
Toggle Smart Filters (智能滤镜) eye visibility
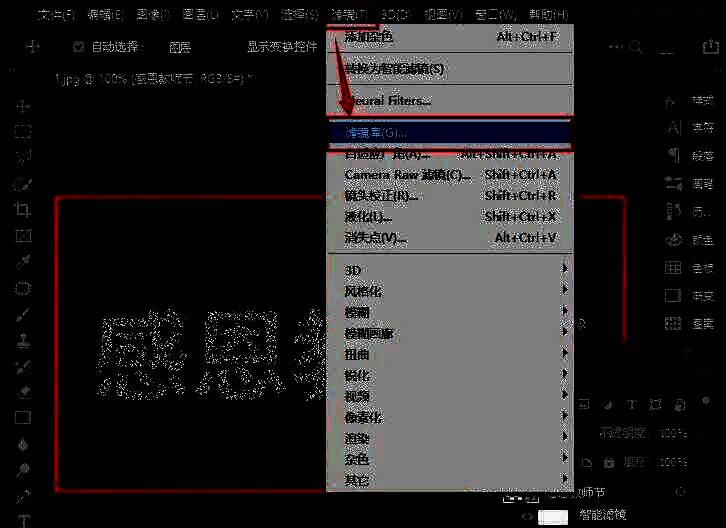[526, 516]
